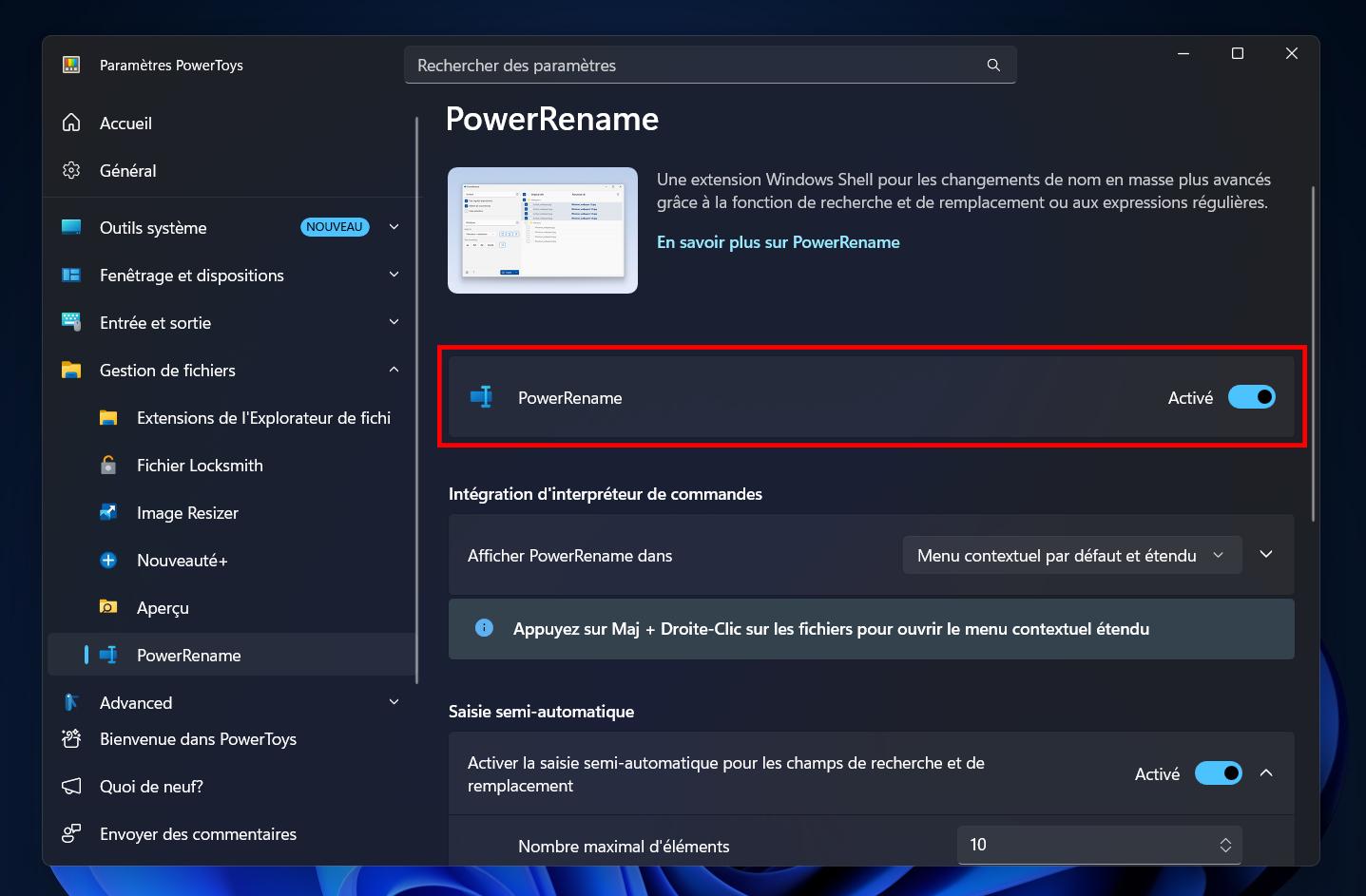Click the PowerRename preview thumbnail image
1366x896 pixels.
[543, 231]
